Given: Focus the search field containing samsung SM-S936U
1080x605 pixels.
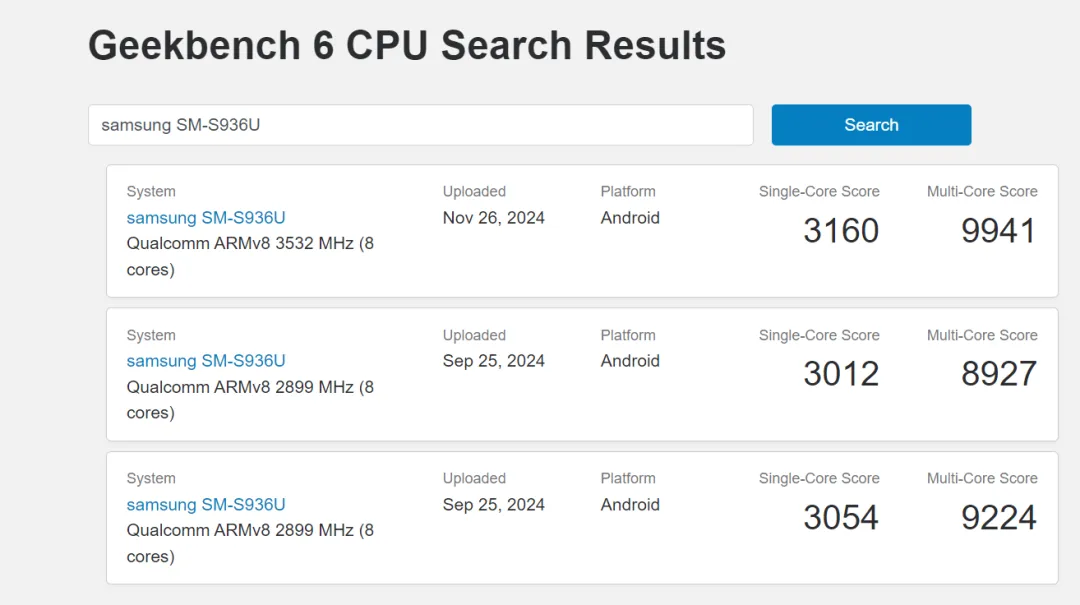Looking at the screenshot, I should coord(421,125).
